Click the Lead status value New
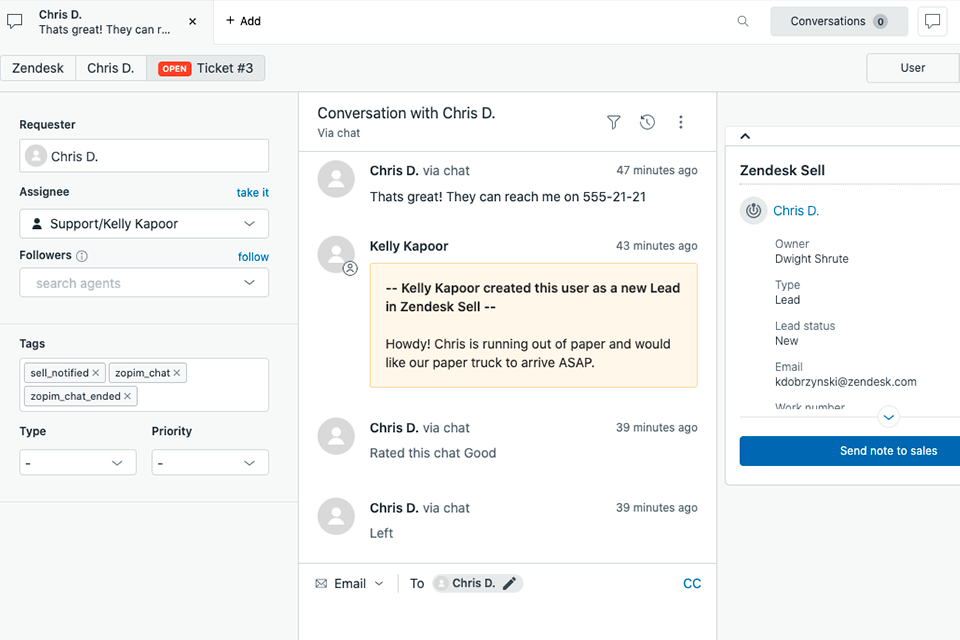This screenshot has width=960, height=640. (786, 341)
